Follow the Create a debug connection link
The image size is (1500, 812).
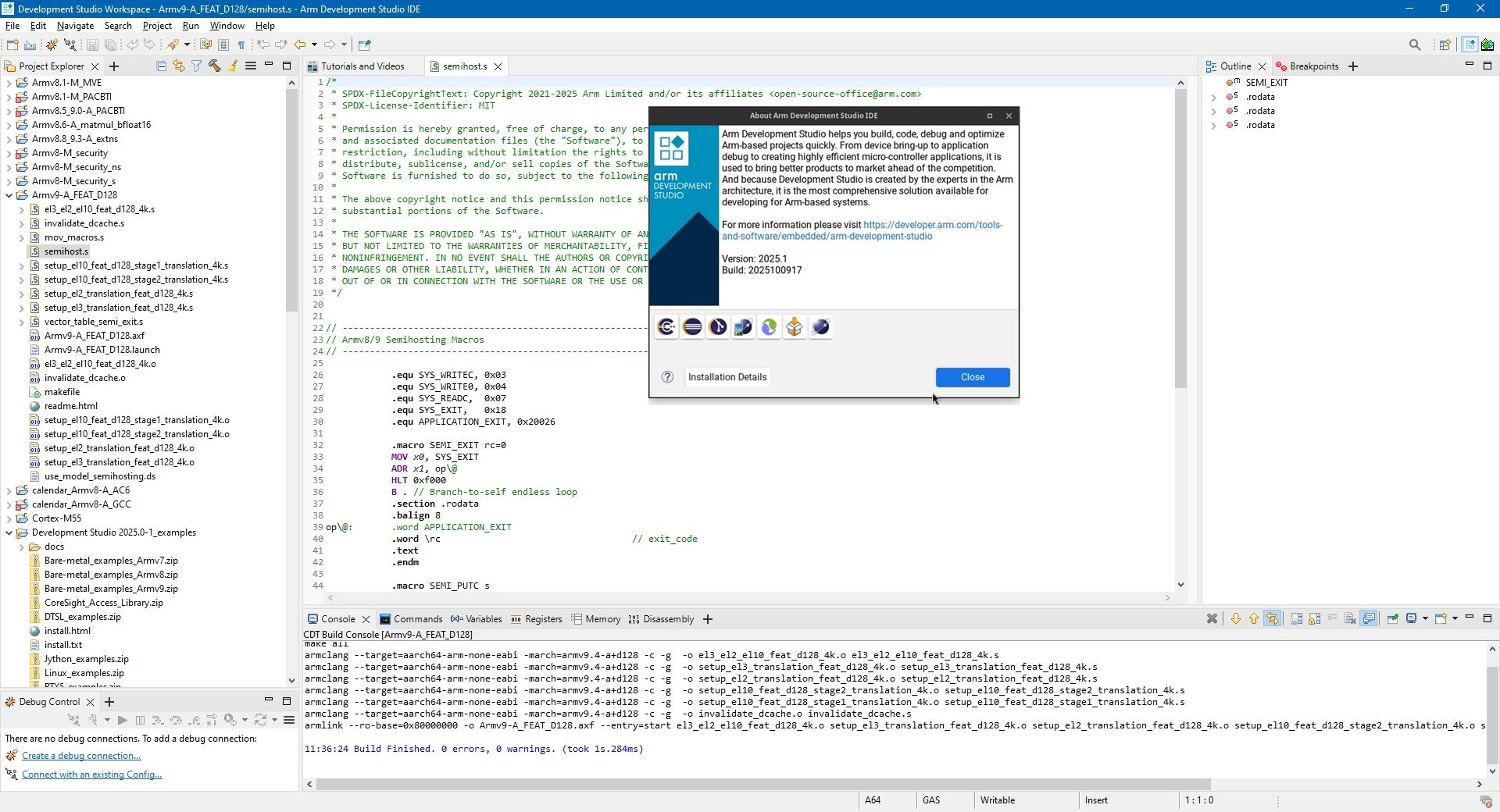[x=83, y=755]
